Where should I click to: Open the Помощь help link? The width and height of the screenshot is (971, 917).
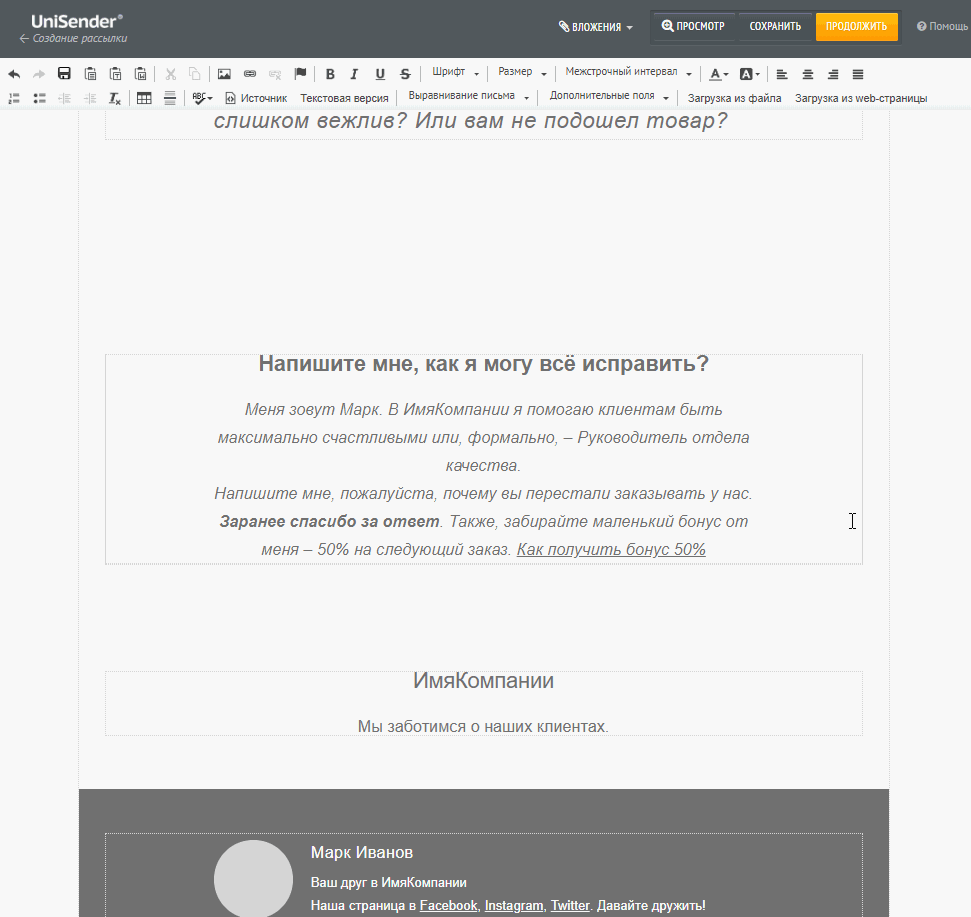click(943, 27)
